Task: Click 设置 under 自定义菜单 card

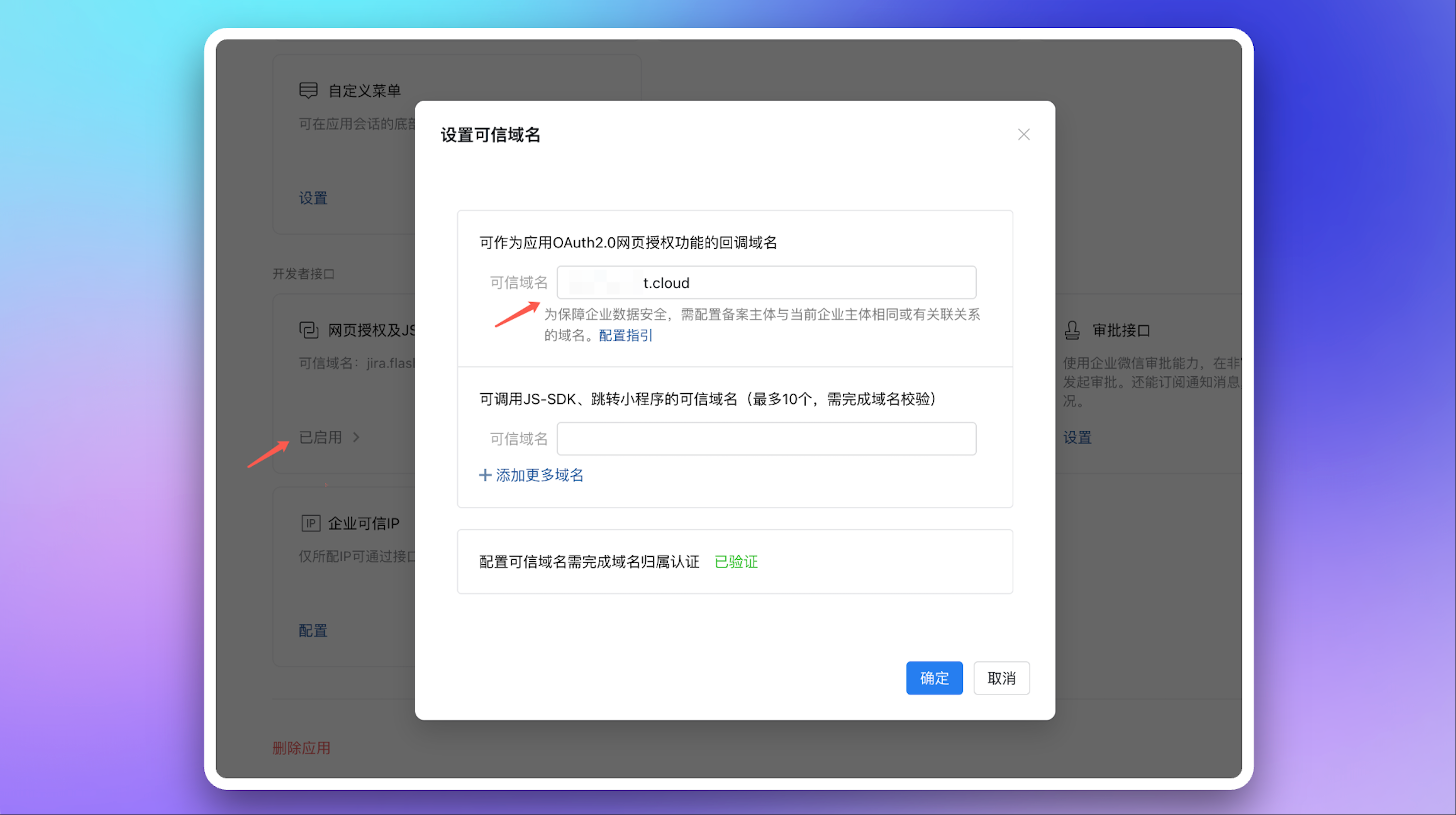Action: pos(313,198)
